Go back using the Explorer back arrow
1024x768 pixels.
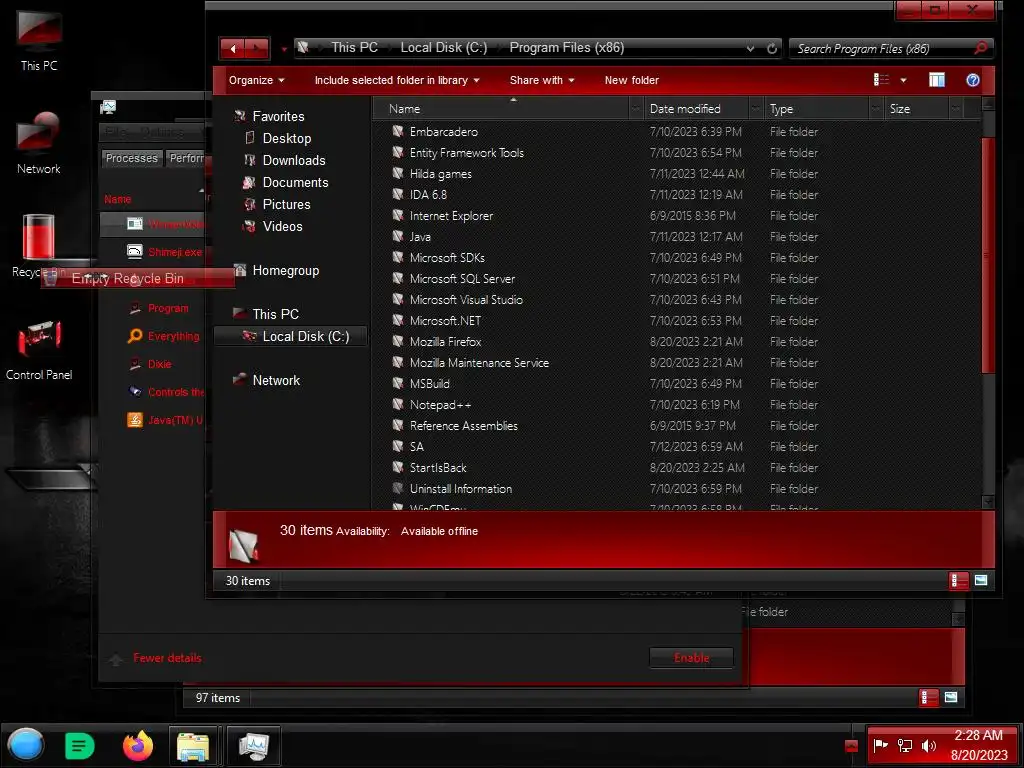click(232, 48)
